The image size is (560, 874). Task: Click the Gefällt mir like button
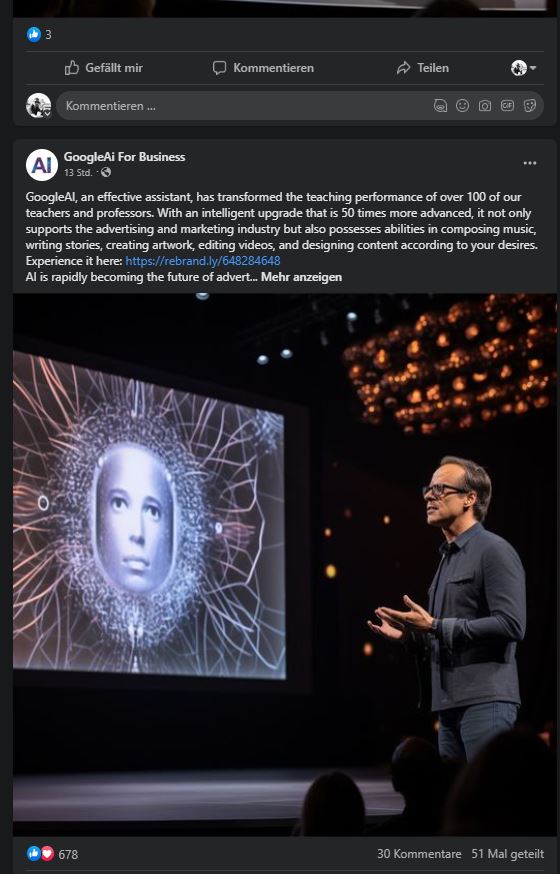coord(104,68)
